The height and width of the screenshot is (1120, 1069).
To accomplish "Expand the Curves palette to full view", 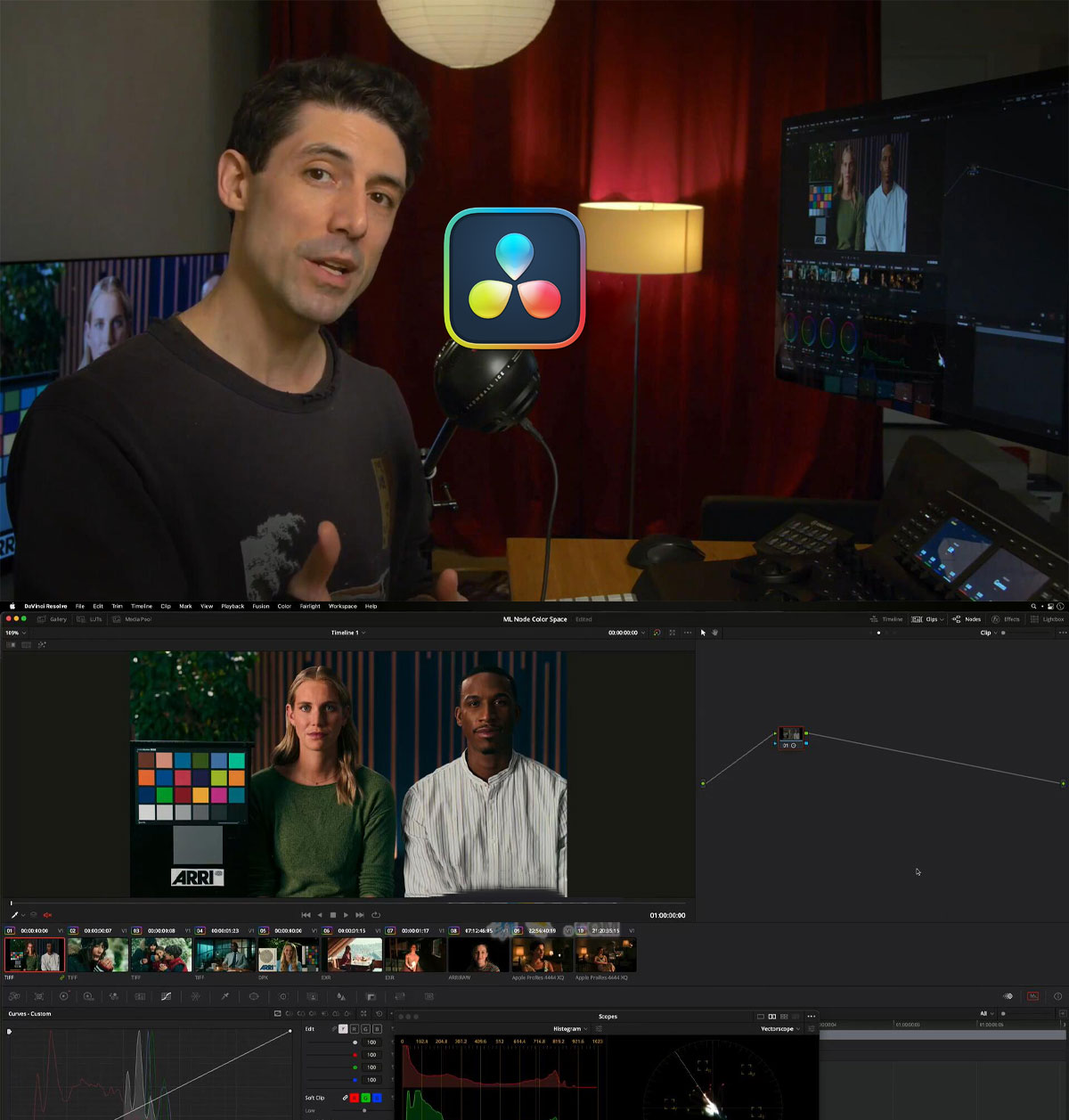I will point(363,1014).
